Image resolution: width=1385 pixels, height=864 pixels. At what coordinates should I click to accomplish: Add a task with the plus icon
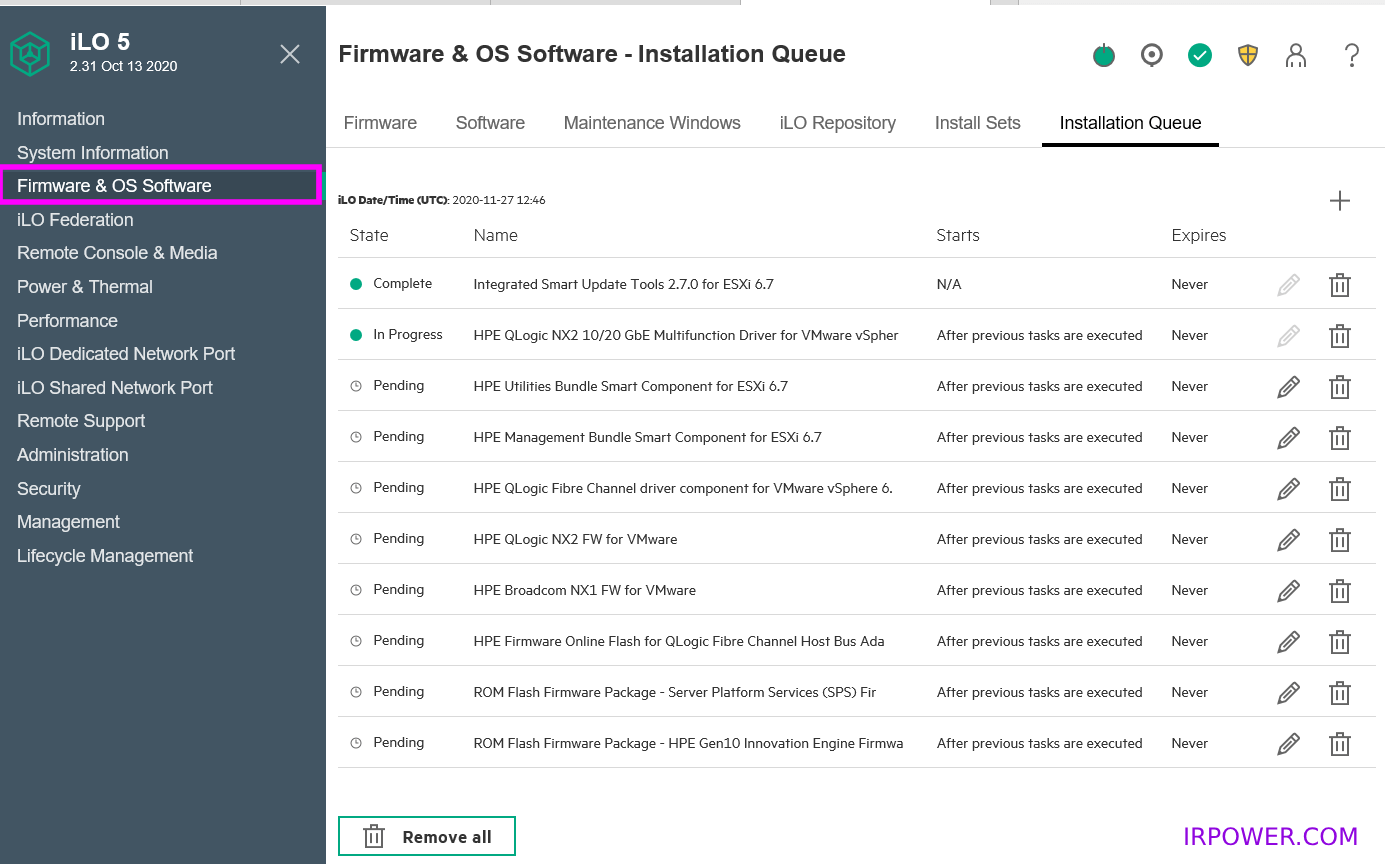(1340, 201)
